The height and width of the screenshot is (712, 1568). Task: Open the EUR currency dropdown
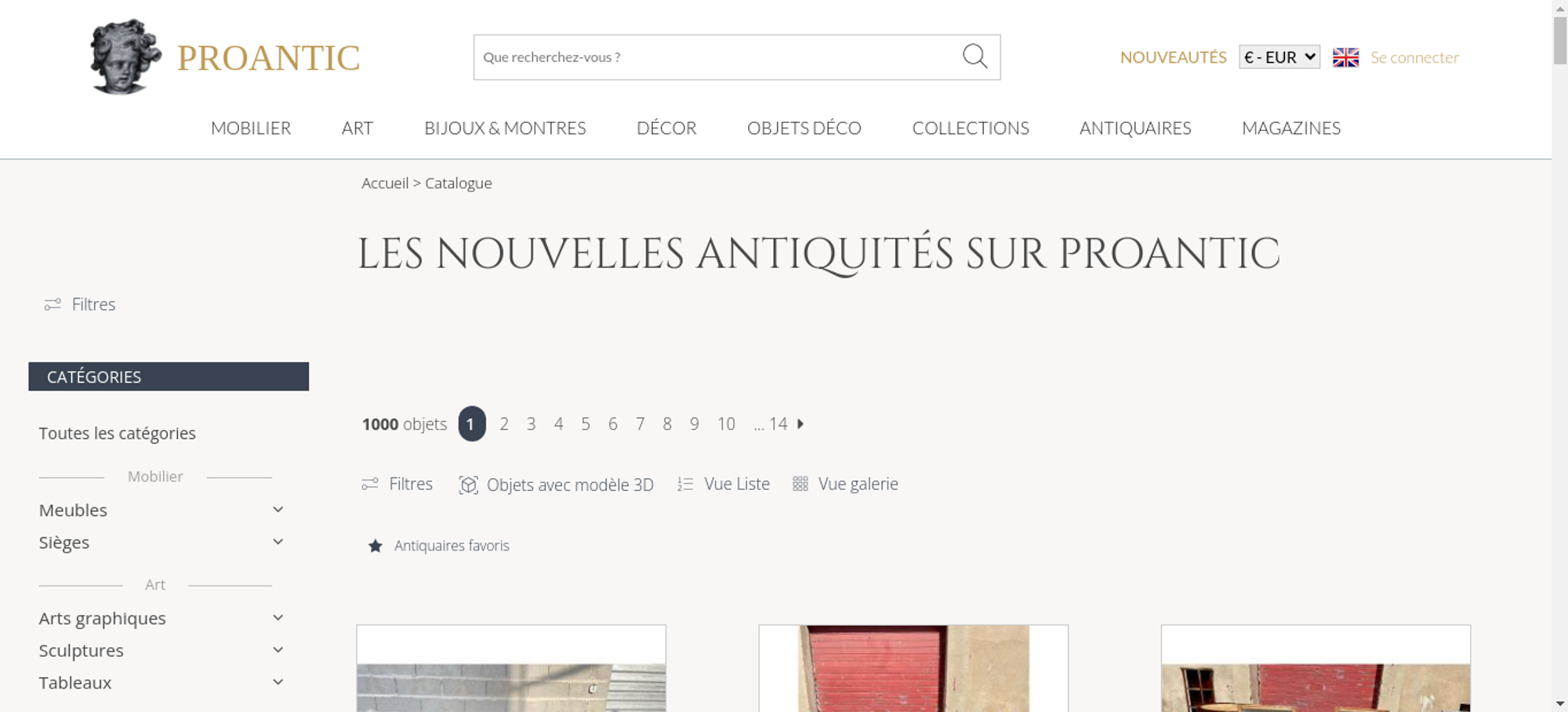[1279, 57]
